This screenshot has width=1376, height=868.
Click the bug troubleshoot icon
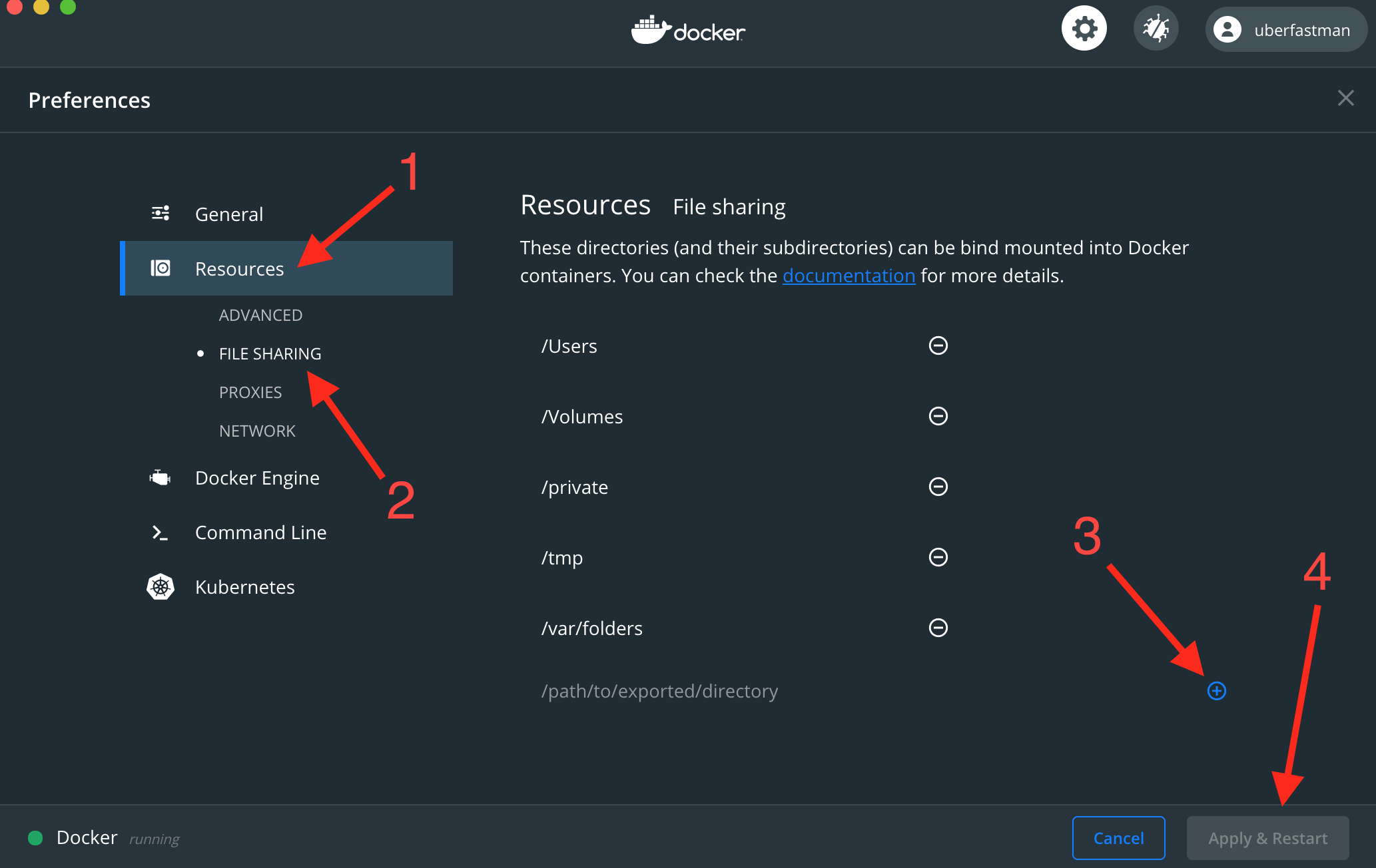(x=1156, y=29)
